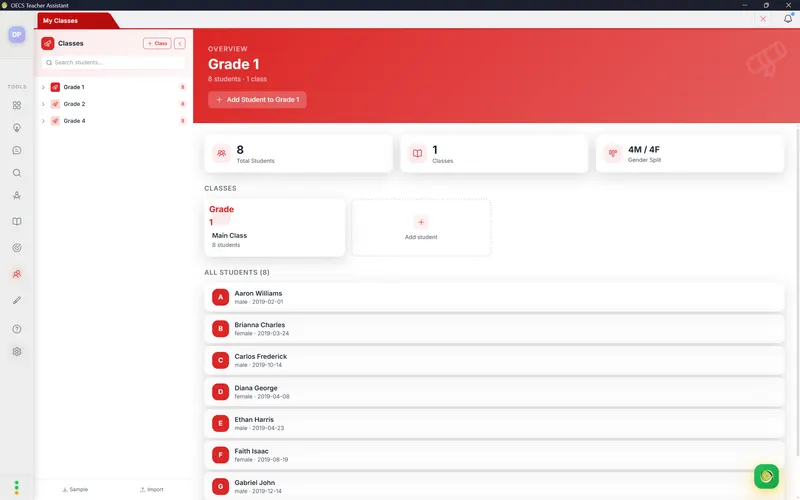800x500 pixels.
Task: Click Brianna Charles' B avatar
Action: click(220, 329)
